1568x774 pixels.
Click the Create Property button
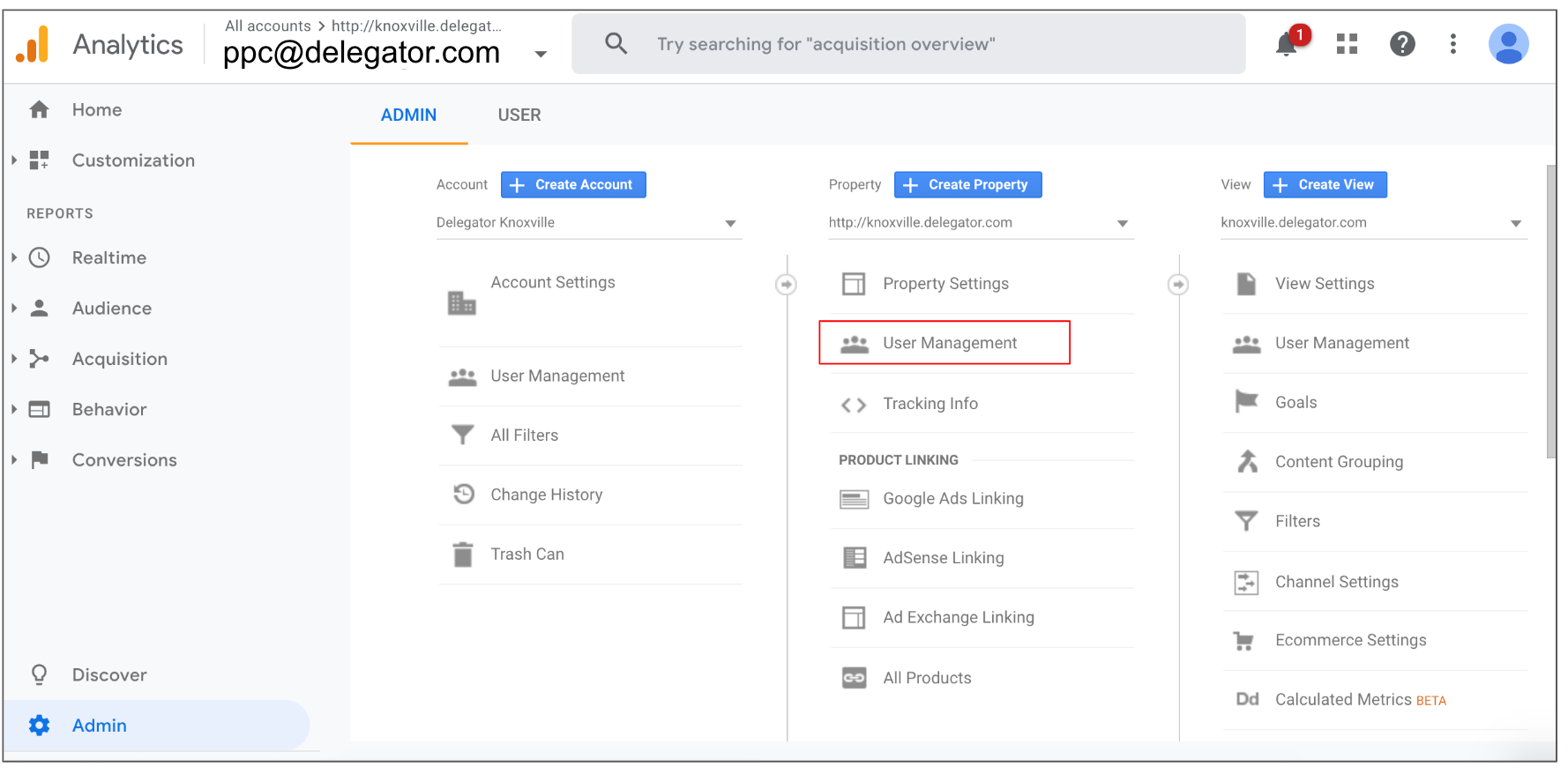[x=968, y=184]
